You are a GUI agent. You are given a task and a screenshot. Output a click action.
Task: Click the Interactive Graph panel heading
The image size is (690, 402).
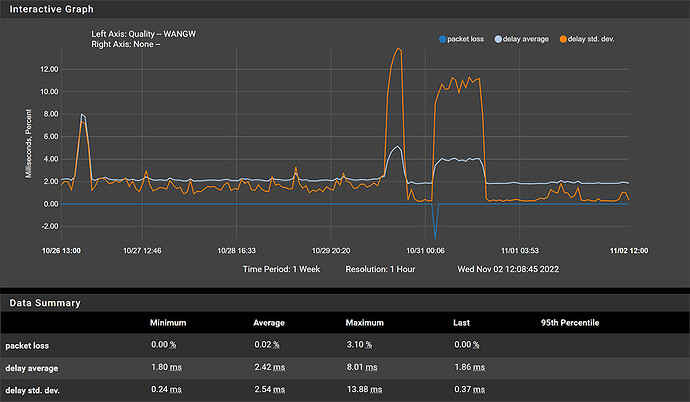[51, 9]
